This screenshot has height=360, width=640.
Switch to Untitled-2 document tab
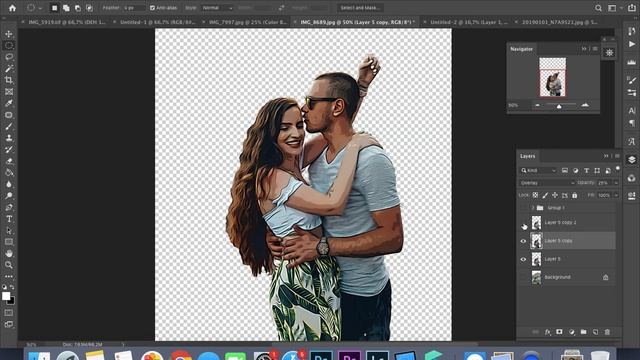(469, 22)
